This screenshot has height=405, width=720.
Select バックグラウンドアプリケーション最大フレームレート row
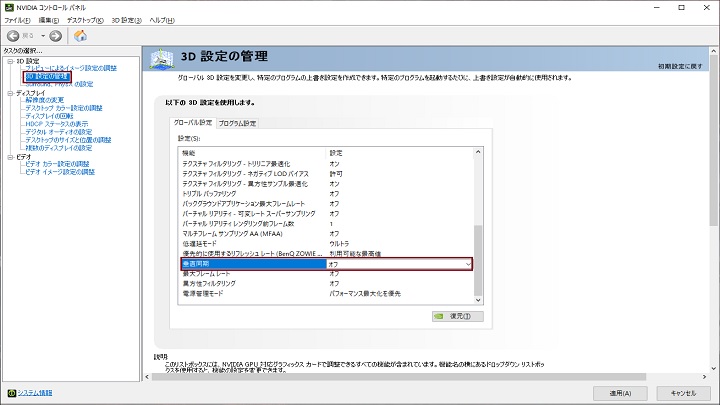click(x=326, y=204)
